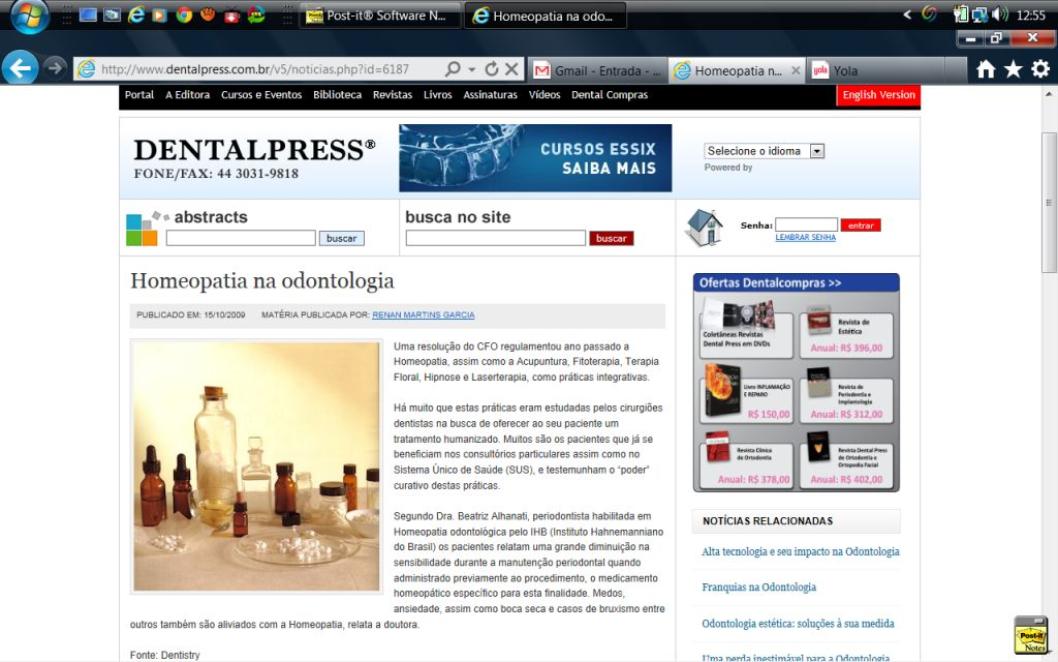Image resolution: width=1058 pixels, height=662 pixels.
Task: Select Homeopatia na odo... taskbar button
Action: click(x=545, y=16)
